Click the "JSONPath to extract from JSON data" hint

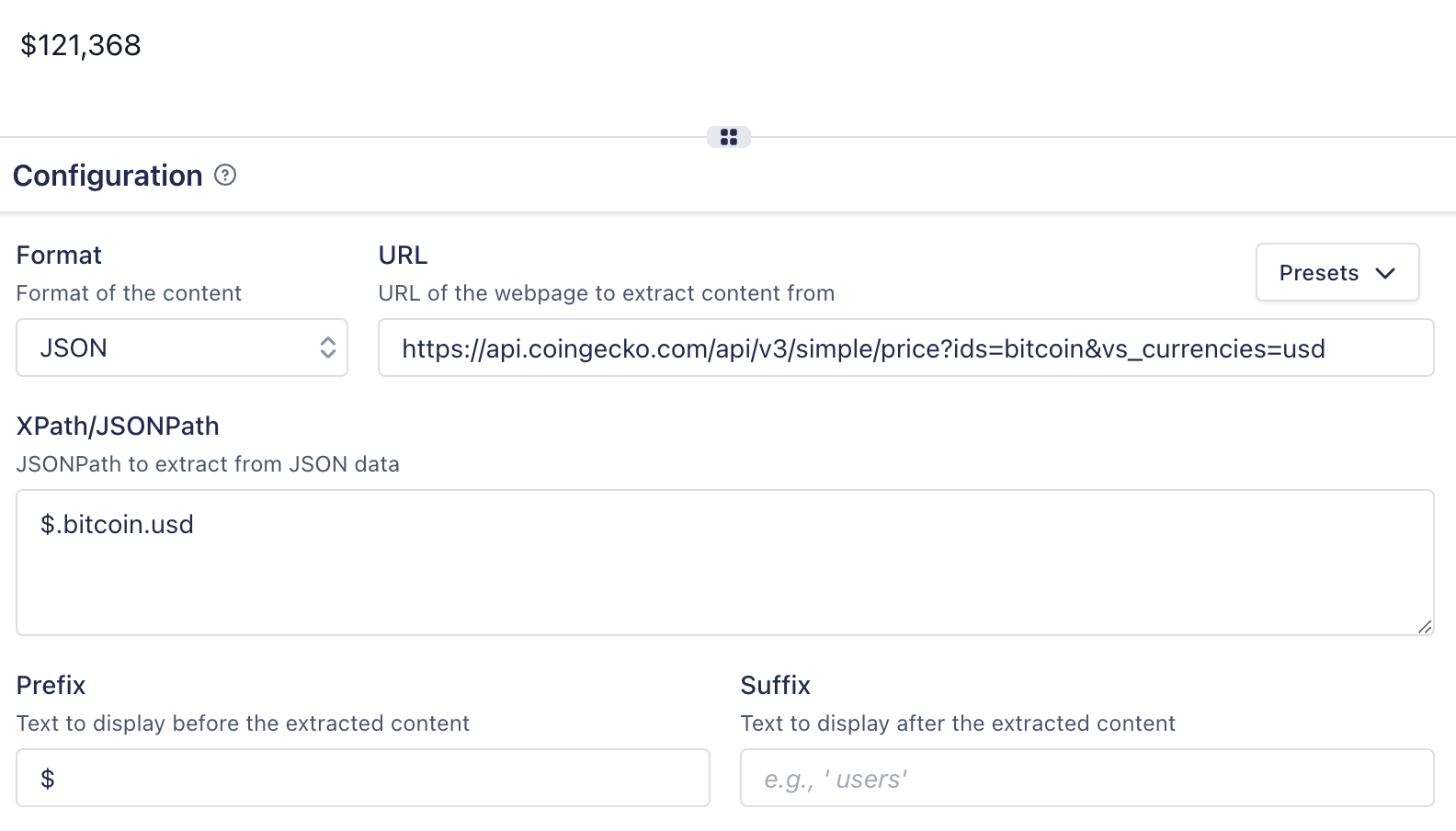(x=208, y=464)
